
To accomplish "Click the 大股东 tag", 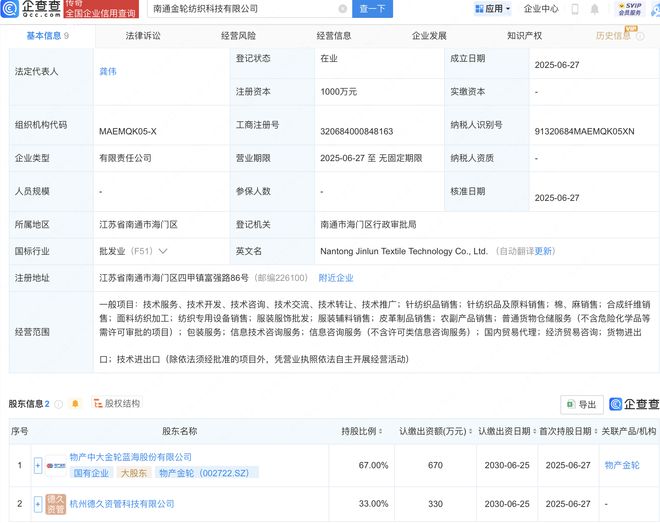I will (134, 473).
